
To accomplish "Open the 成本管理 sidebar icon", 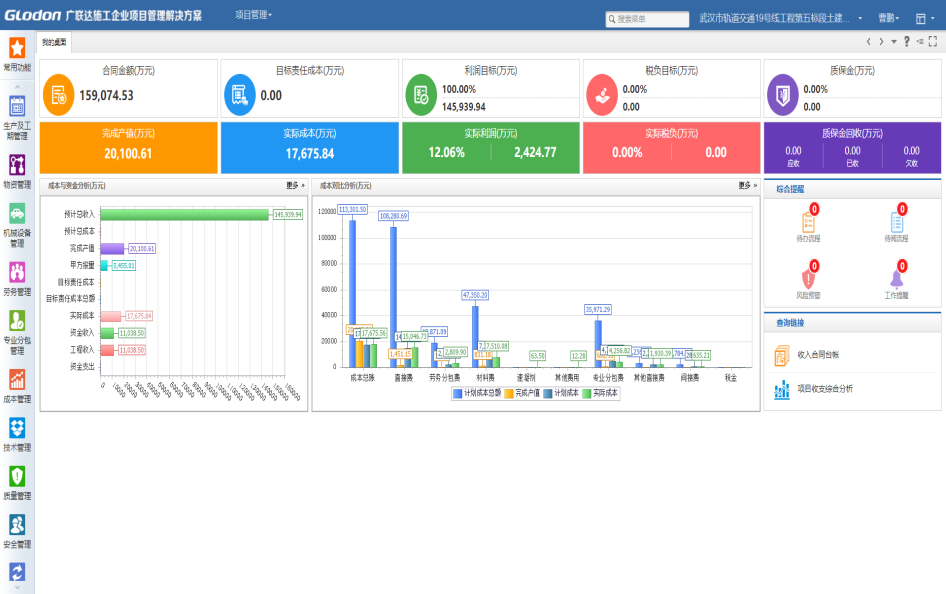I will coord(17,379).
